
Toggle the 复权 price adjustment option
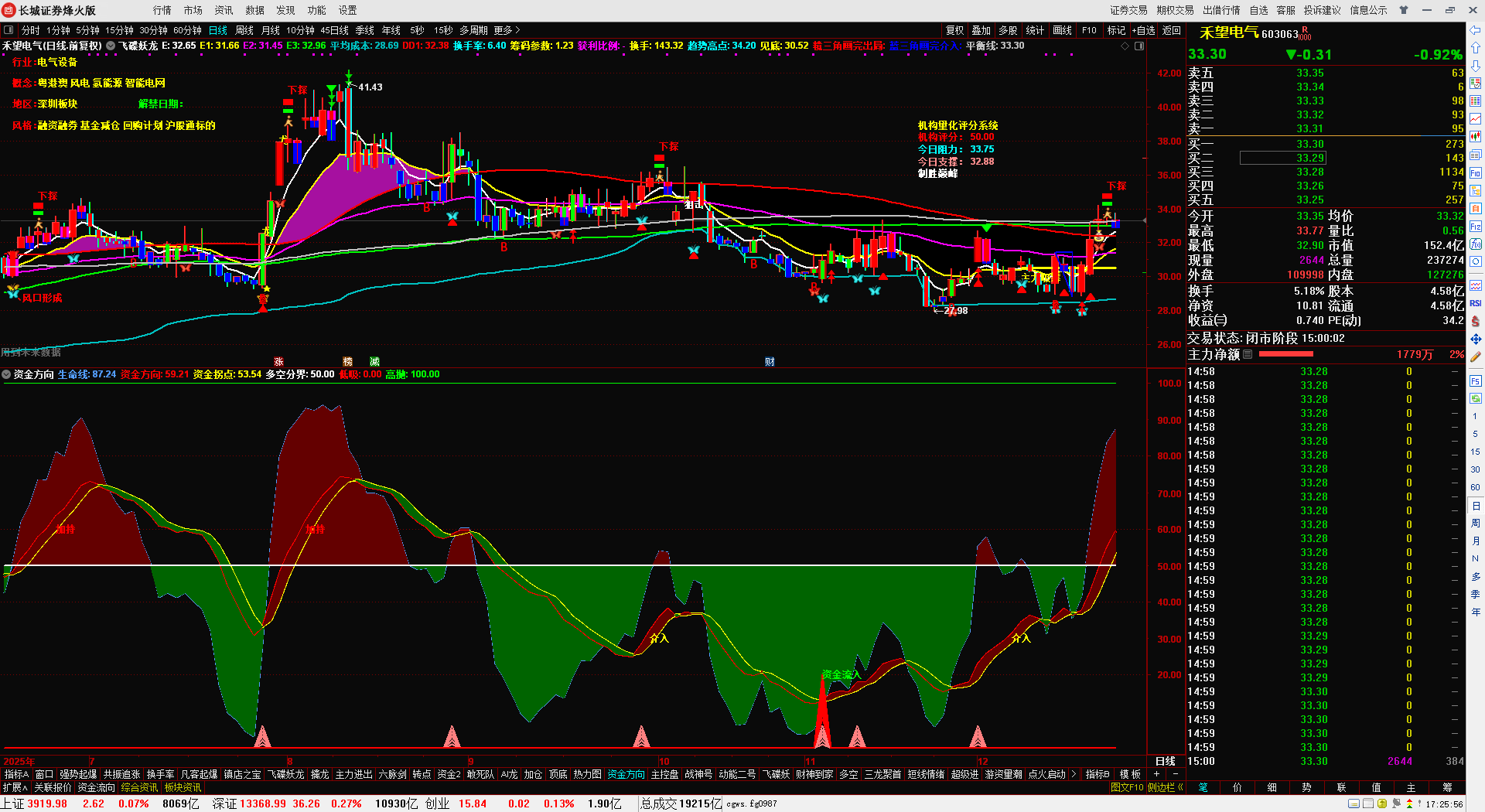955,30
